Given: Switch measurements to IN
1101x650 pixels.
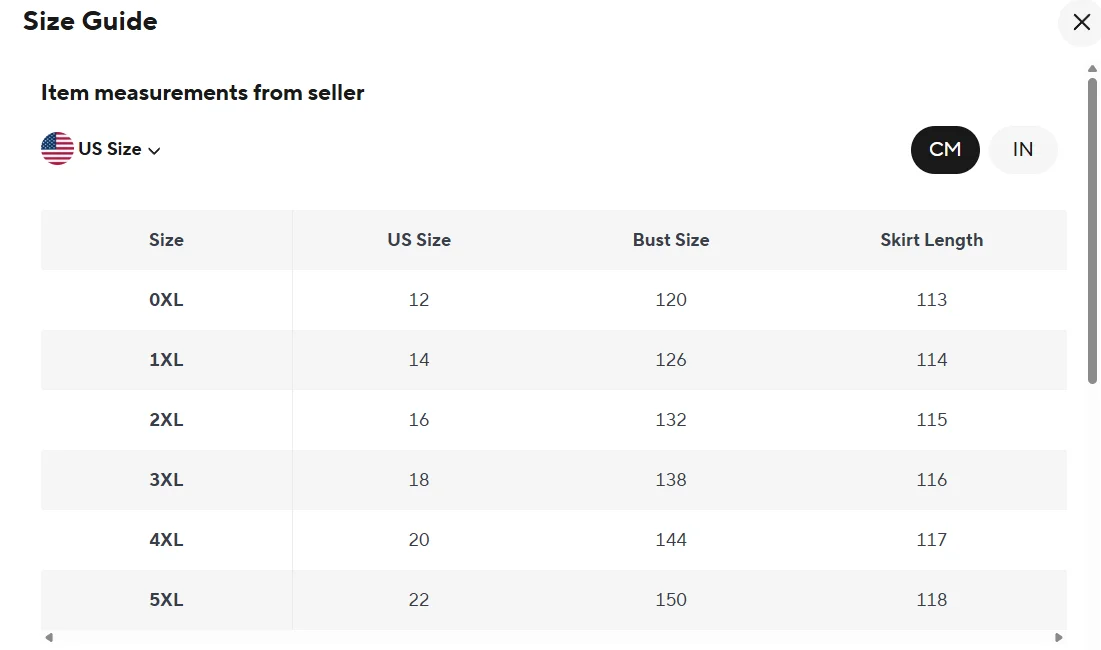Looking at the screenshot, I should click(x=1022, y=150).
